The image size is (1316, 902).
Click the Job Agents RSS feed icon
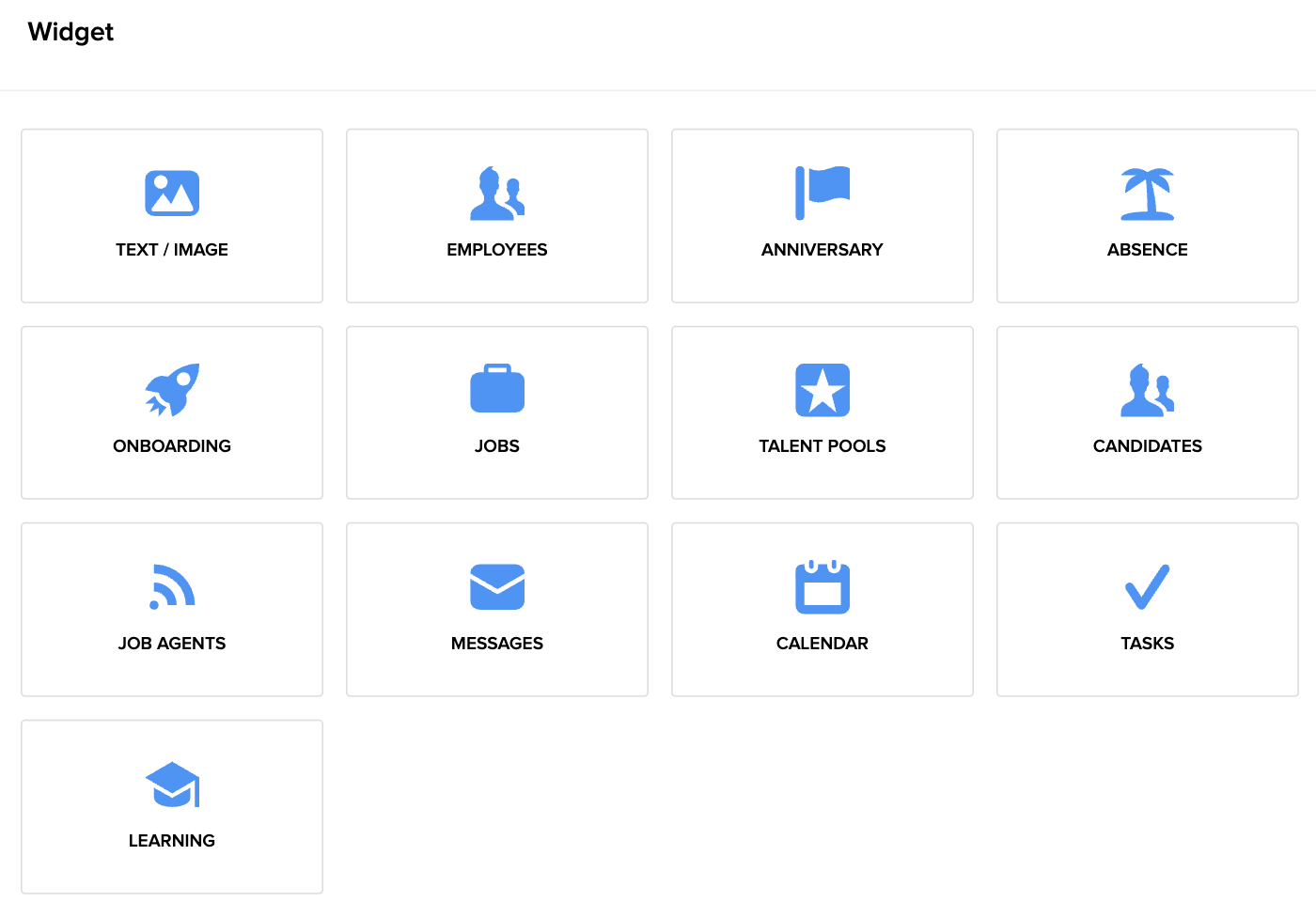point(172,586)
